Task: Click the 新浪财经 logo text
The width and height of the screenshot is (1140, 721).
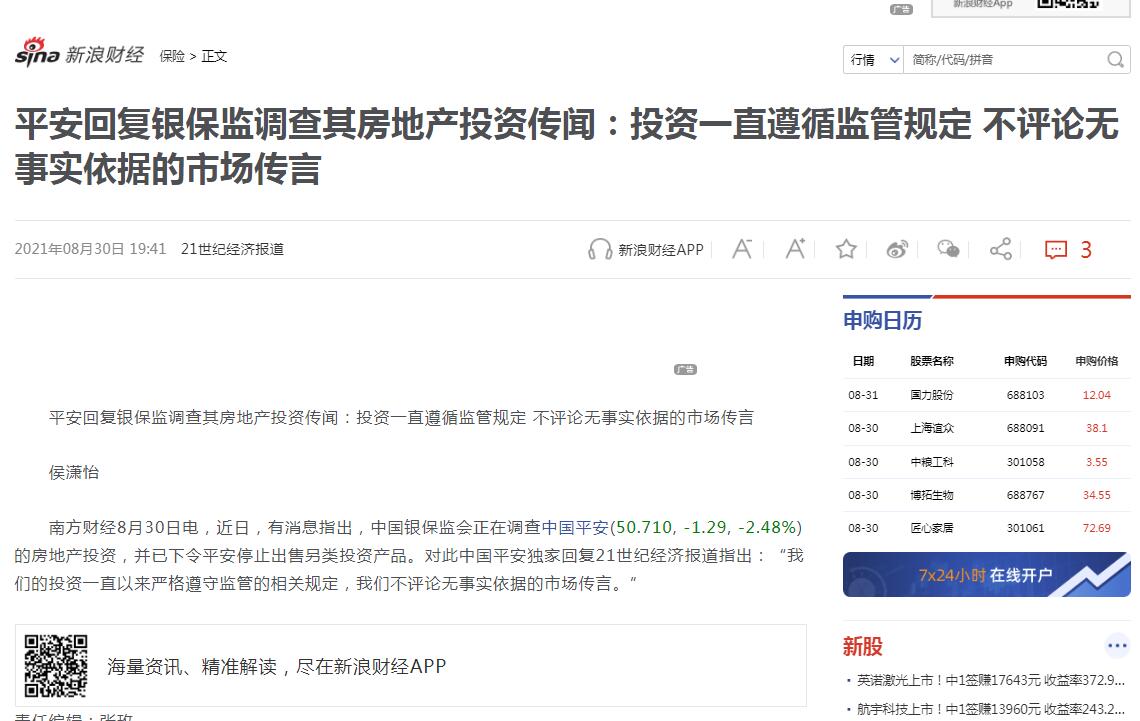Action: (105, 55)
